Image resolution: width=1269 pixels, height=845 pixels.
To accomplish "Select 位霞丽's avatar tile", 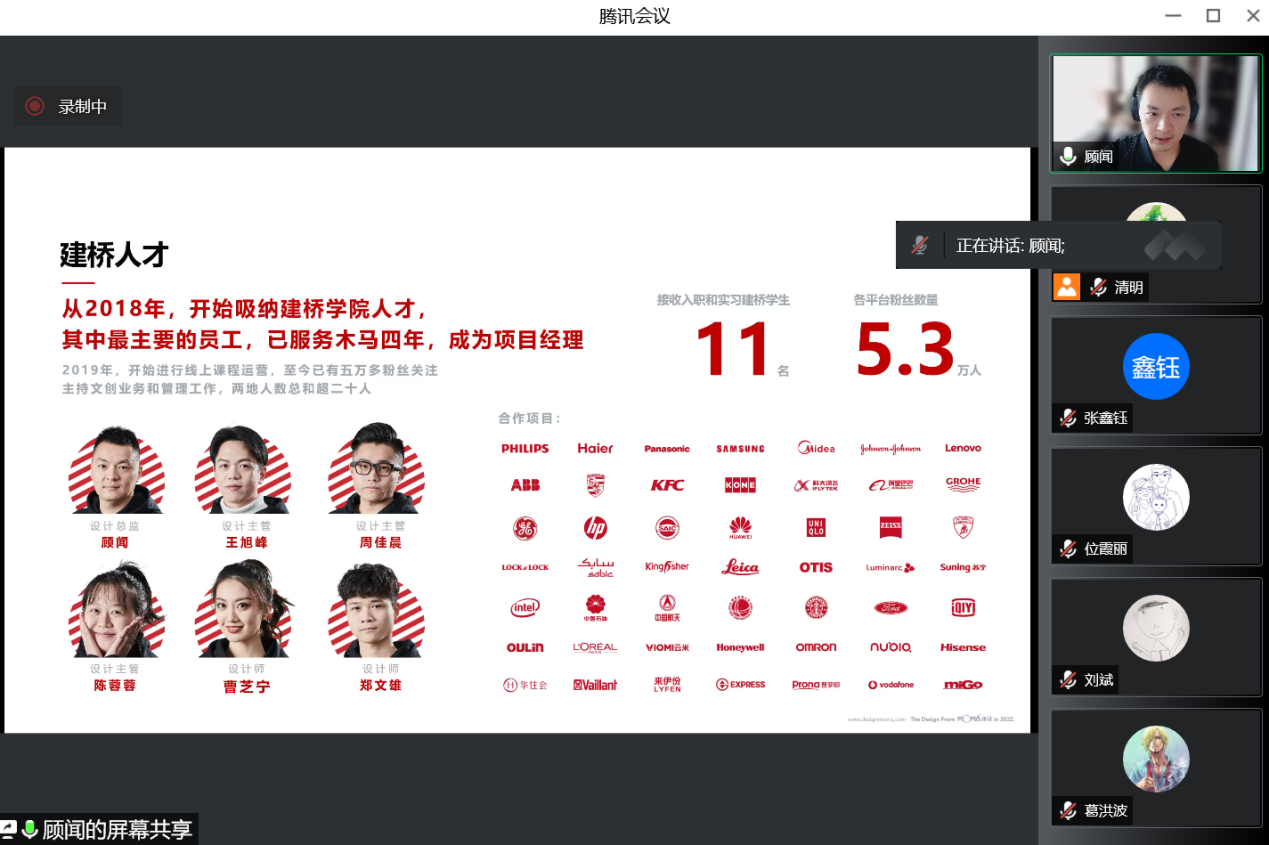I will tap(1155, 497).
